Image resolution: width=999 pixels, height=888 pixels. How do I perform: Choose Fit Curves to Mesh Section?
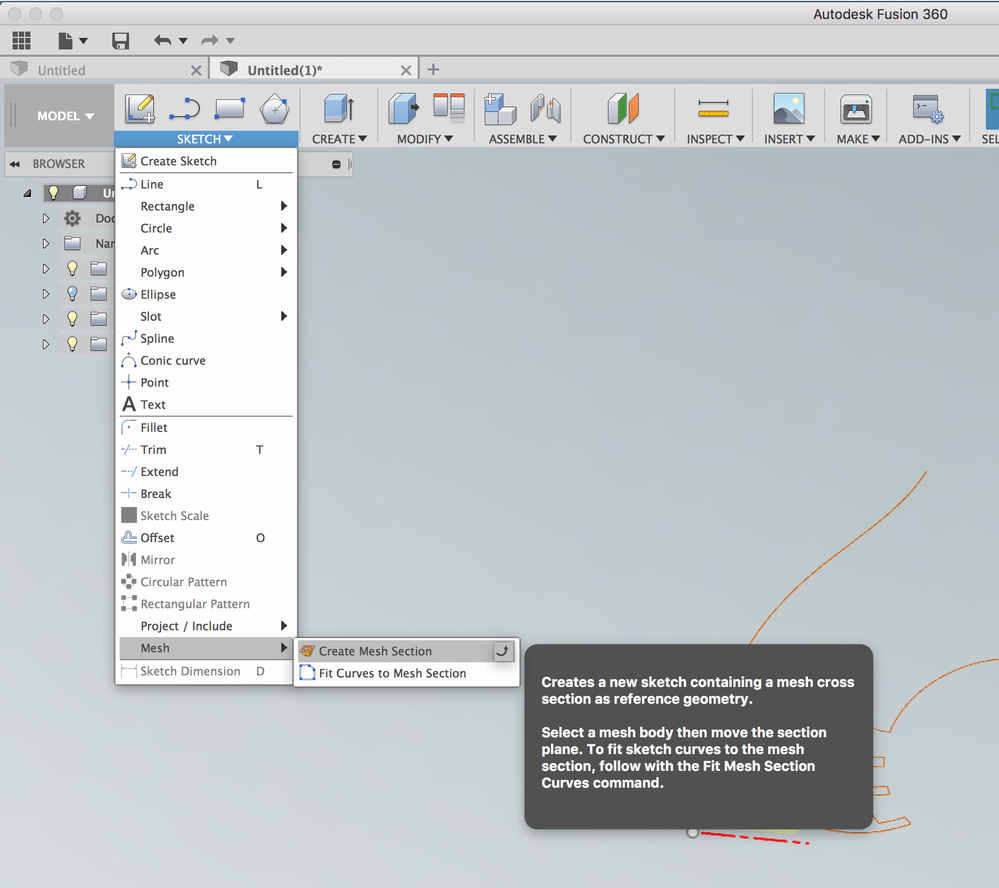406,673
